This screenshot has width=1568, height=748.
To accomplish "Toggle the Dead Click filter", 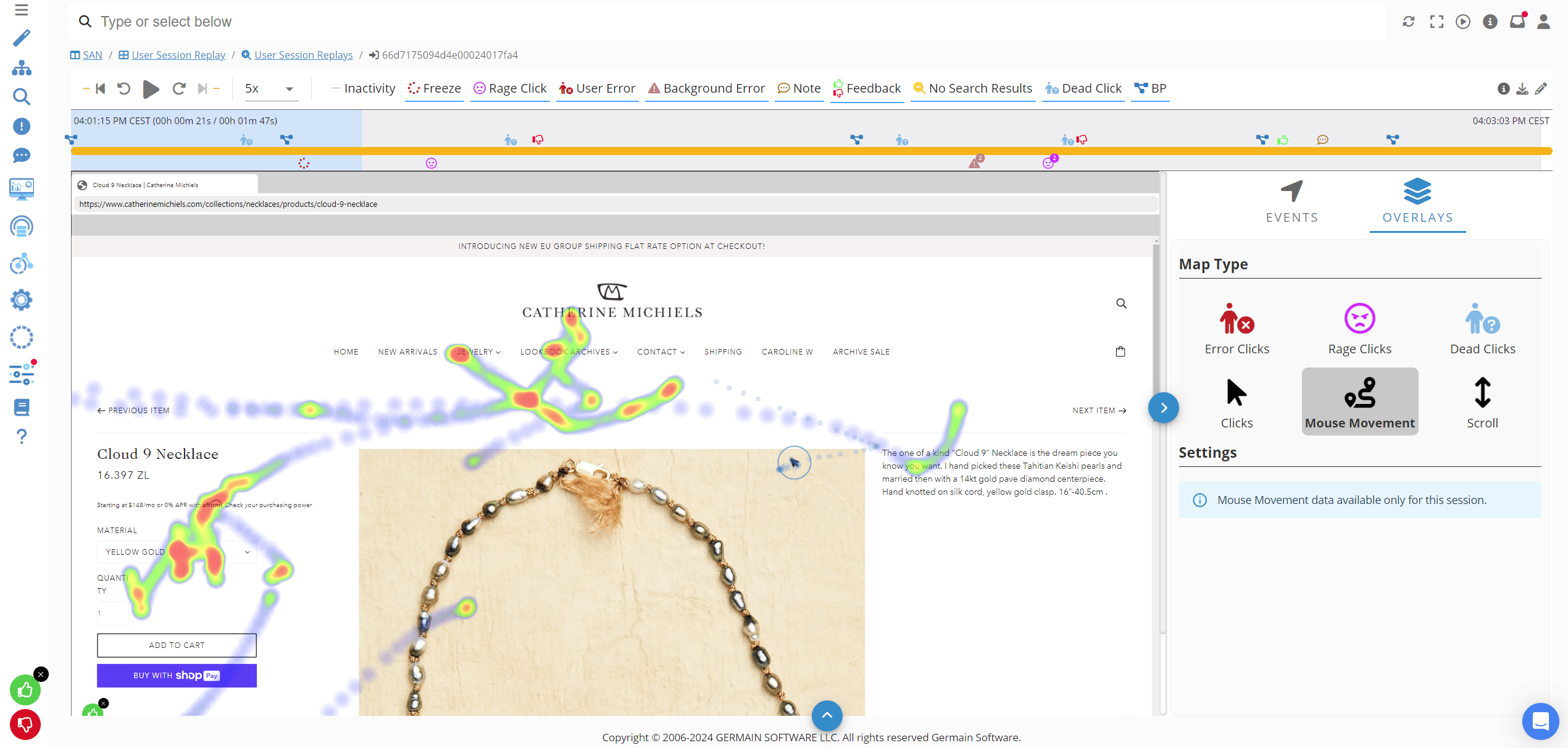I will (x=1083, y=88).
